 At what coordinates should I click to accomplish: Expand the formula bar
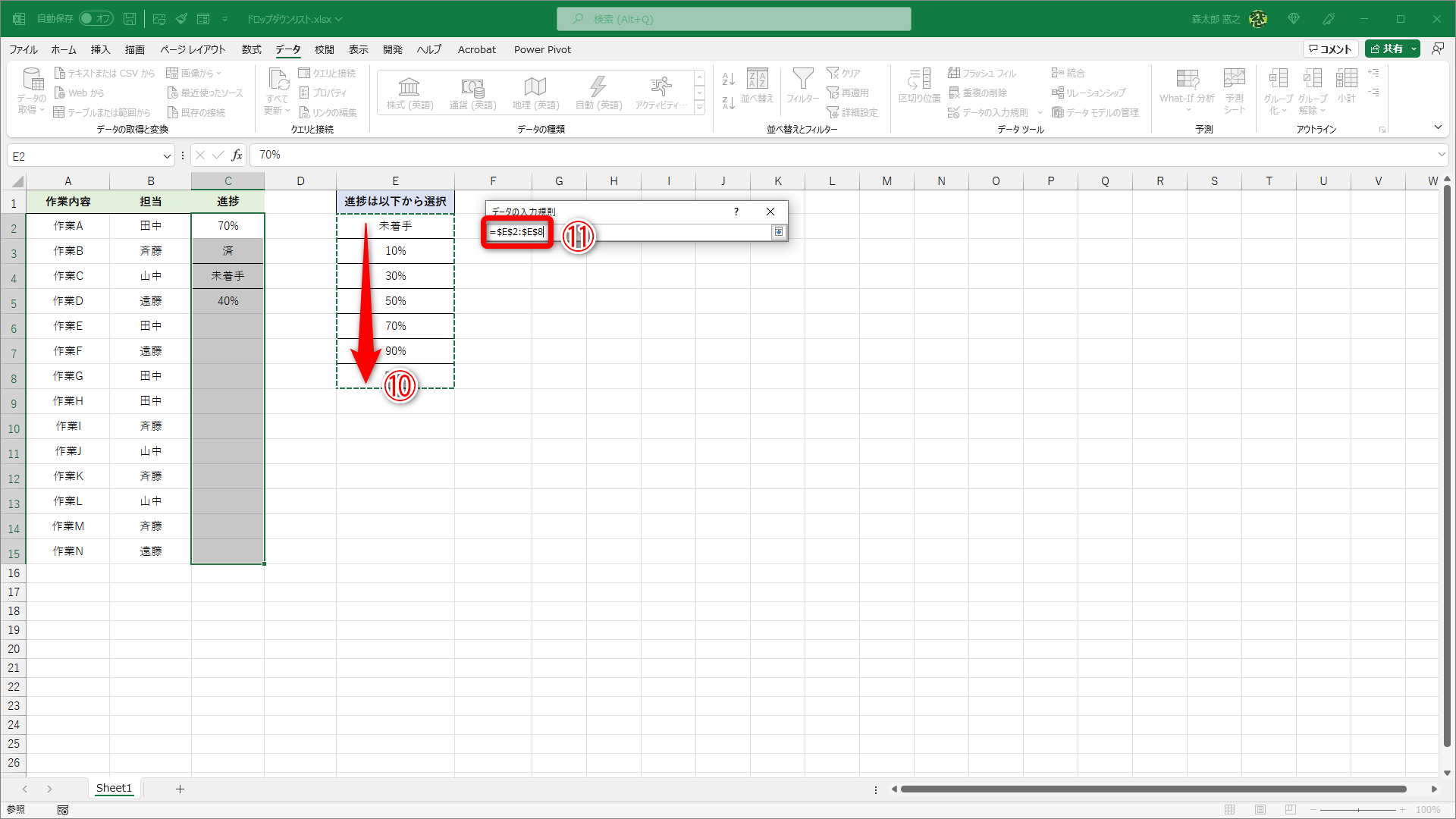tap(1441, 155)
